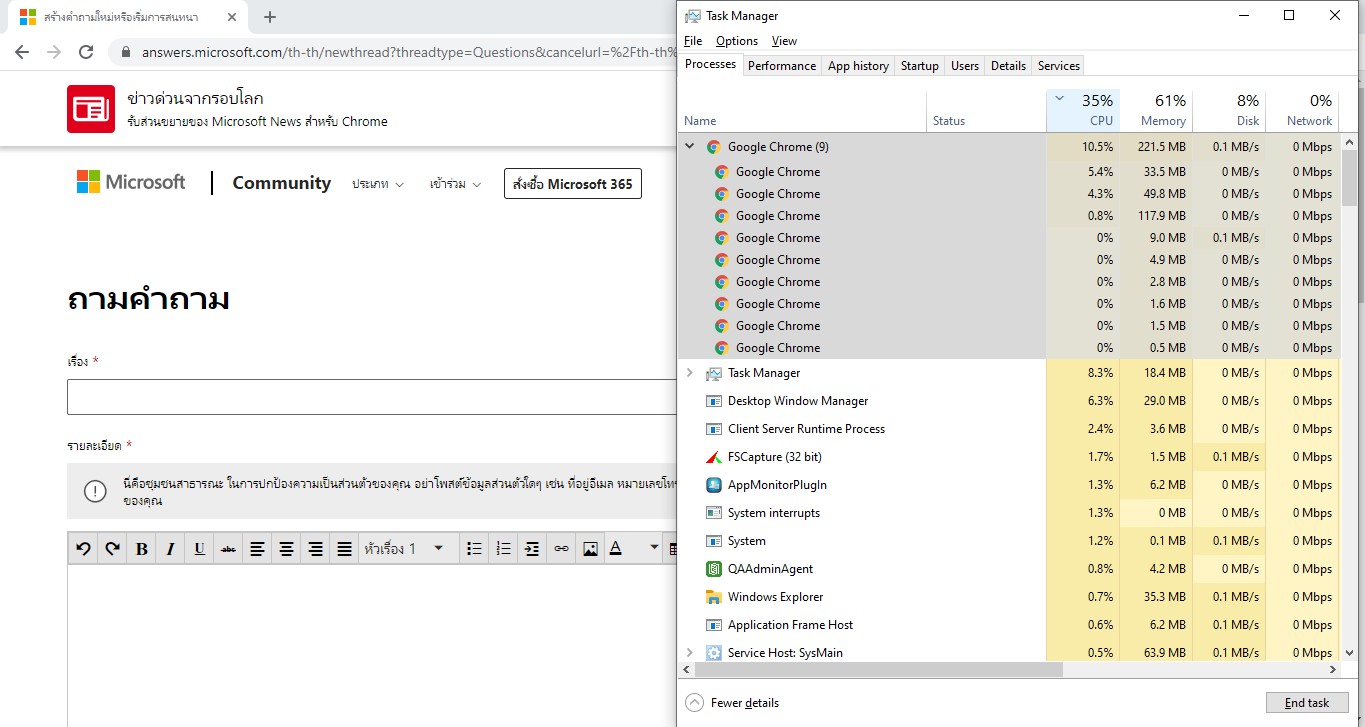Image resolution: width=1365 pixels, height=727 pixels.
Task: Expand the Service Host: SysMain row
Action: tap(689, 653)
